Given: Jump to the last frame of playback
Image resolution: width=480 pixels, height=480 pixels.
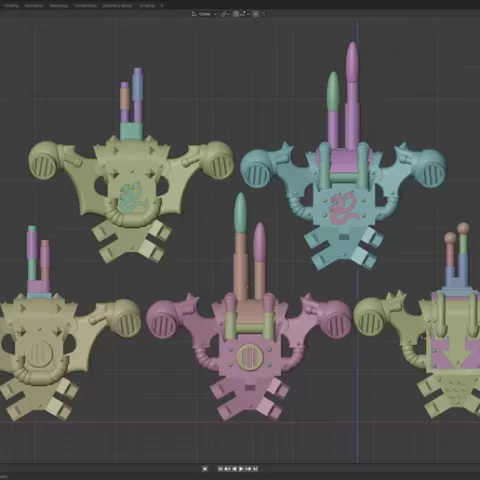Looking at the screenshot, I should pyautogui.click(x=255, y=469).
